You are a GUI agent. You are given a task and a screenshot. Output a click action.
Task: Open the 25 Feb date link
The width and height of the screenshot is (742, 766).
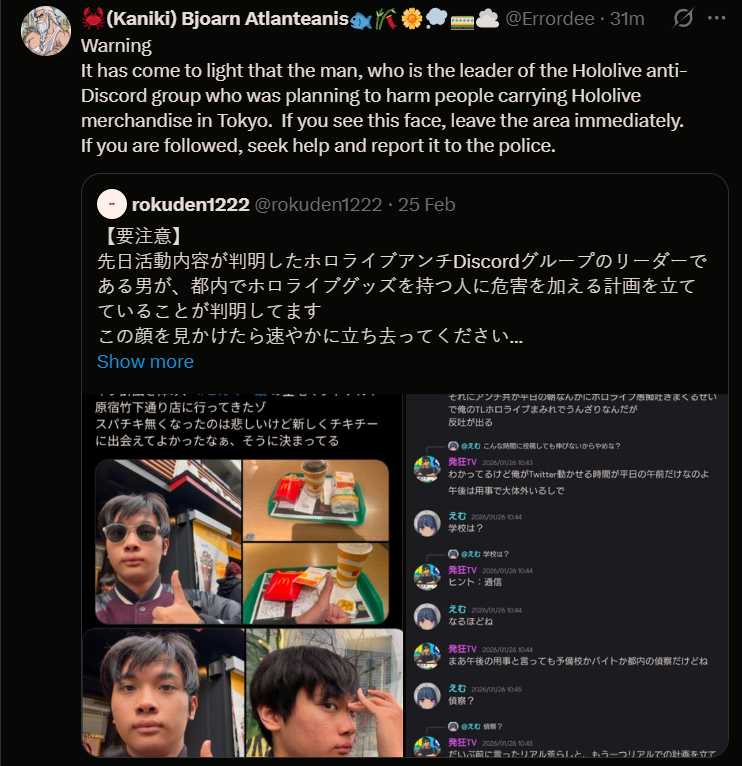pos(426,204)
